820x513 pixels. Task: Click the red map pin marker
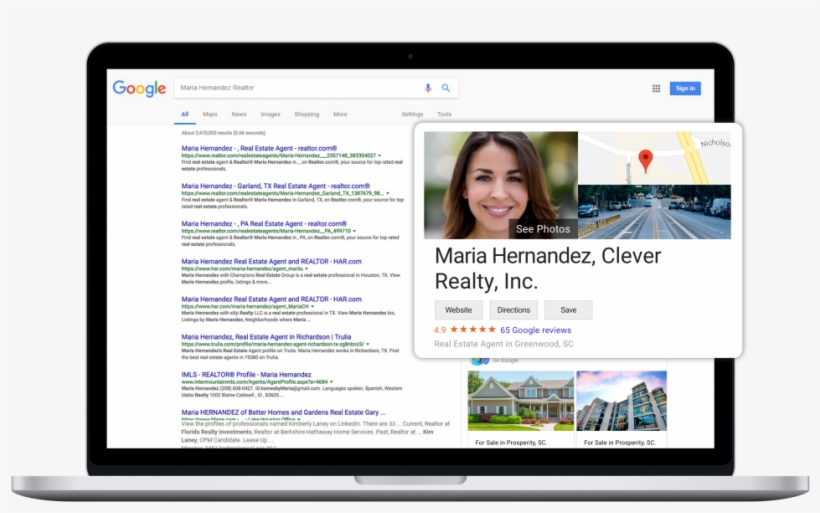646,161
